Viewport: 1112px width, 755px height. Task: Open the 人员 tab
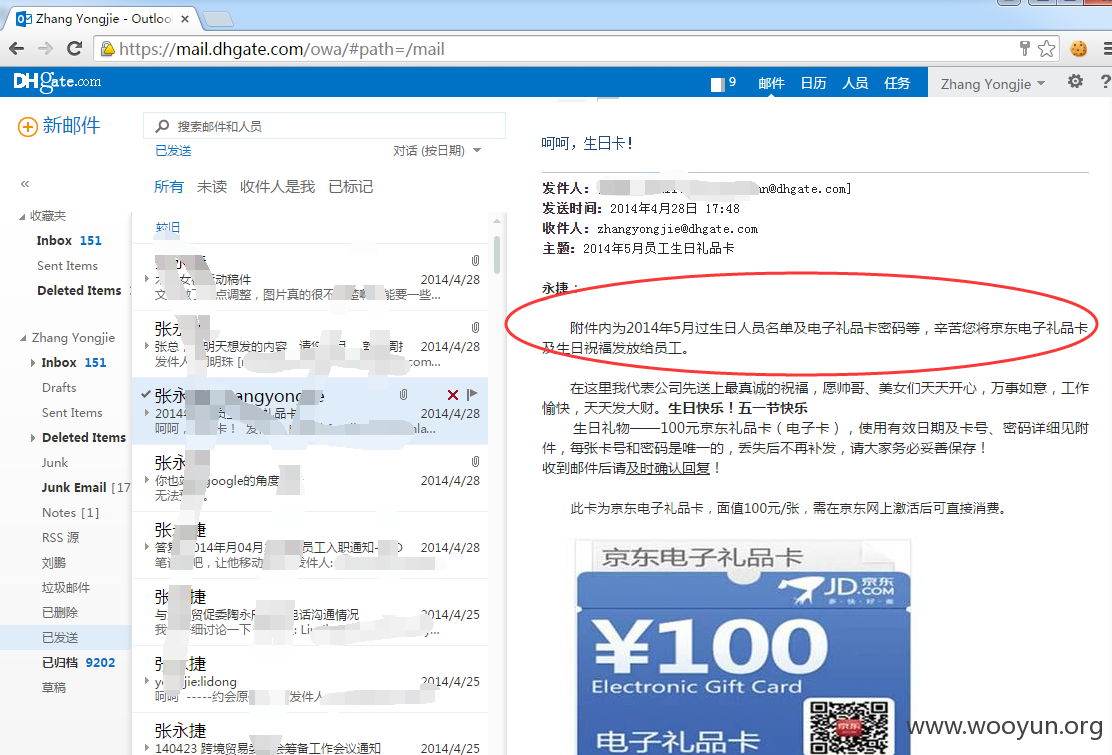click(x=855, y=83)
